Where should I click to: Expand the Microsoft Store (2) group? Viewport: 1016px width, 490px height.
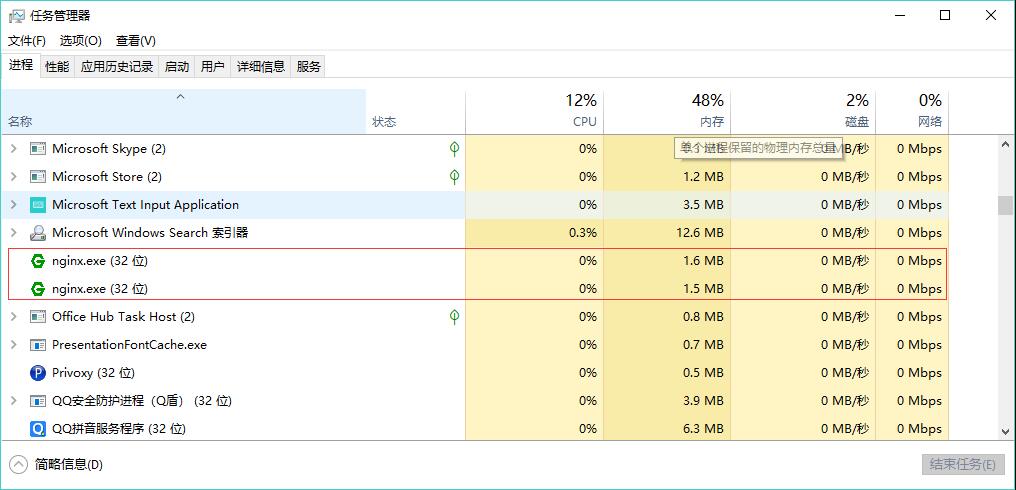click(14, 177)
